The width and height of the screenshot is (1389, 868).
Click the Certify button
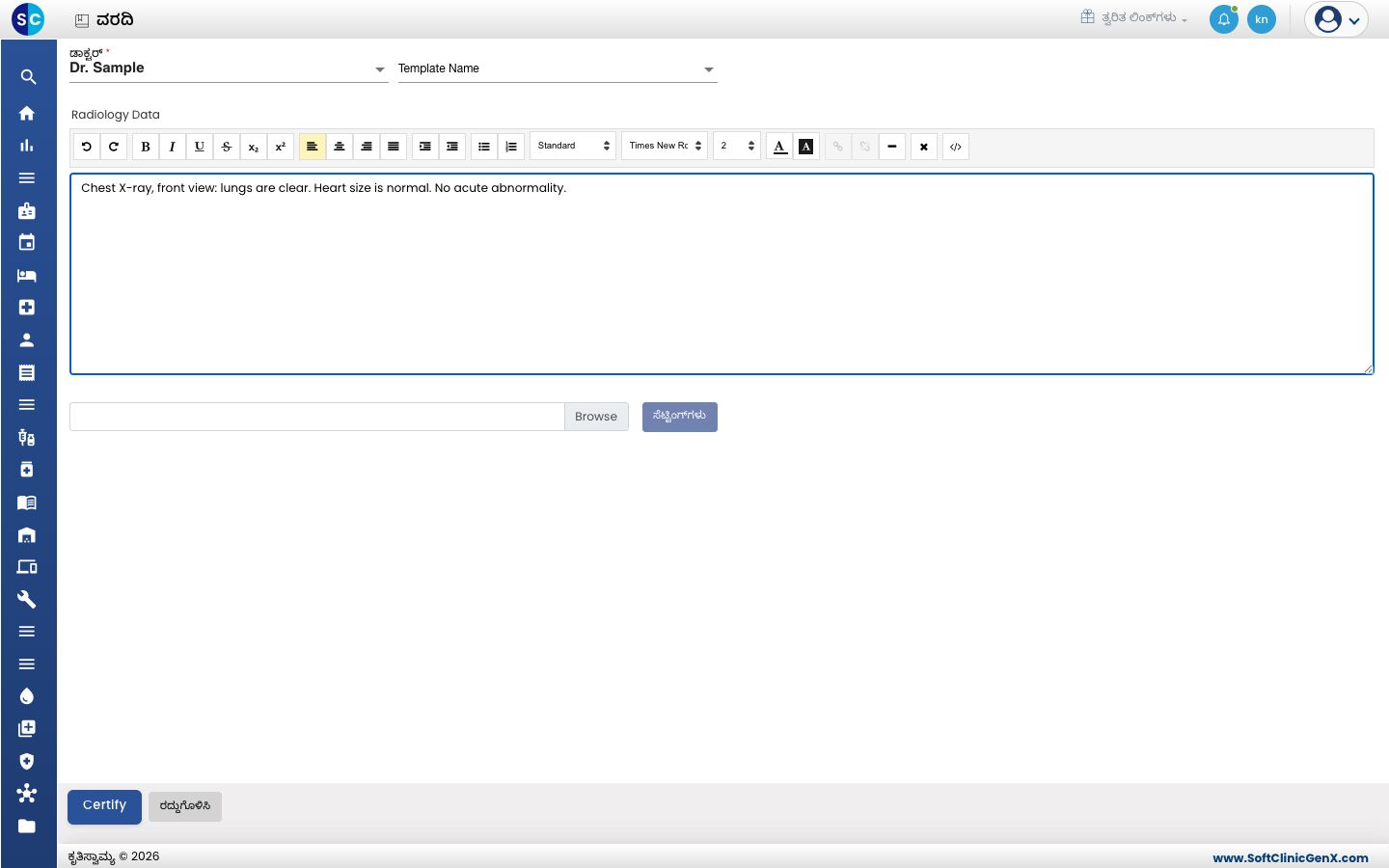[x=104, y=806]
